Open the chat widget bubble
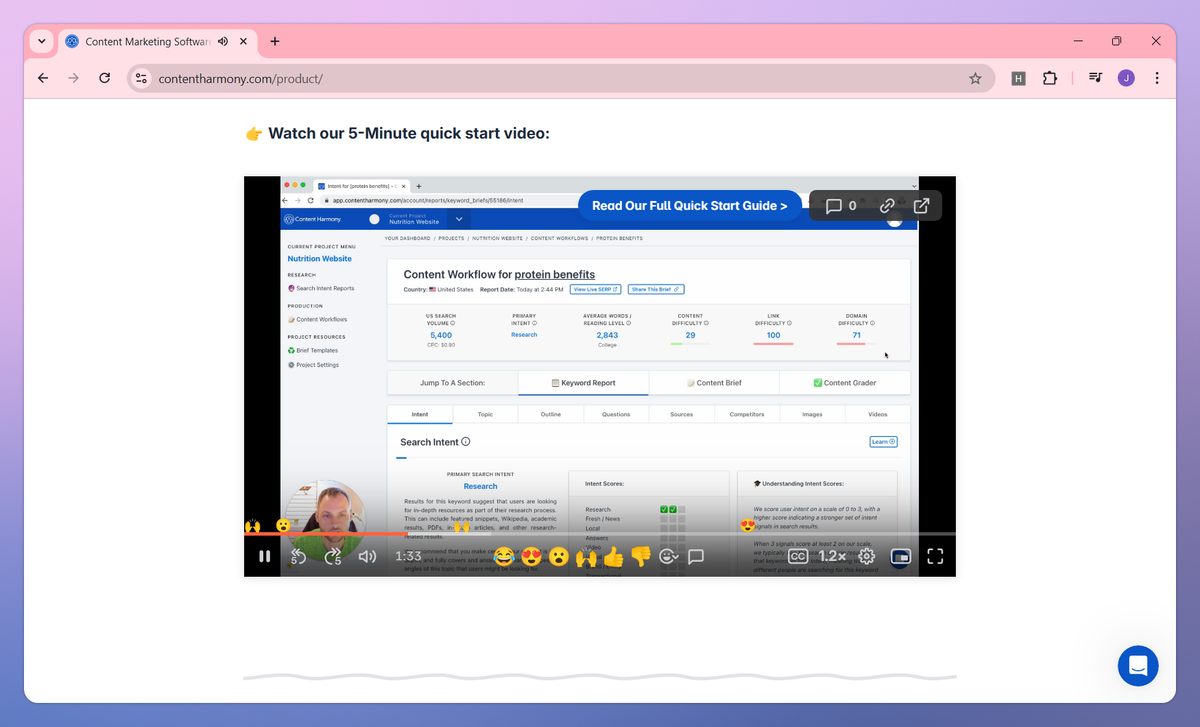This screenshot has height=727, width=1200. coord(1138,666)
